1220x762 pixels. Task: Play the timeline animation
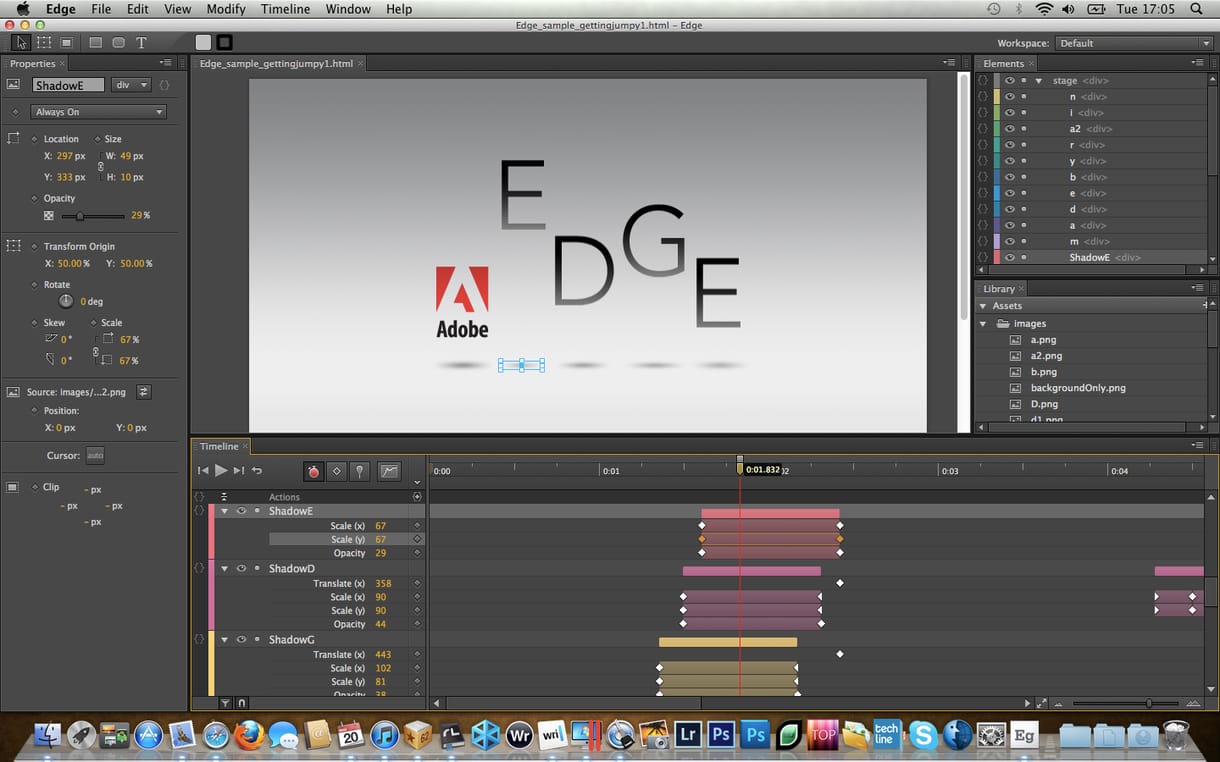pos(221,470)
